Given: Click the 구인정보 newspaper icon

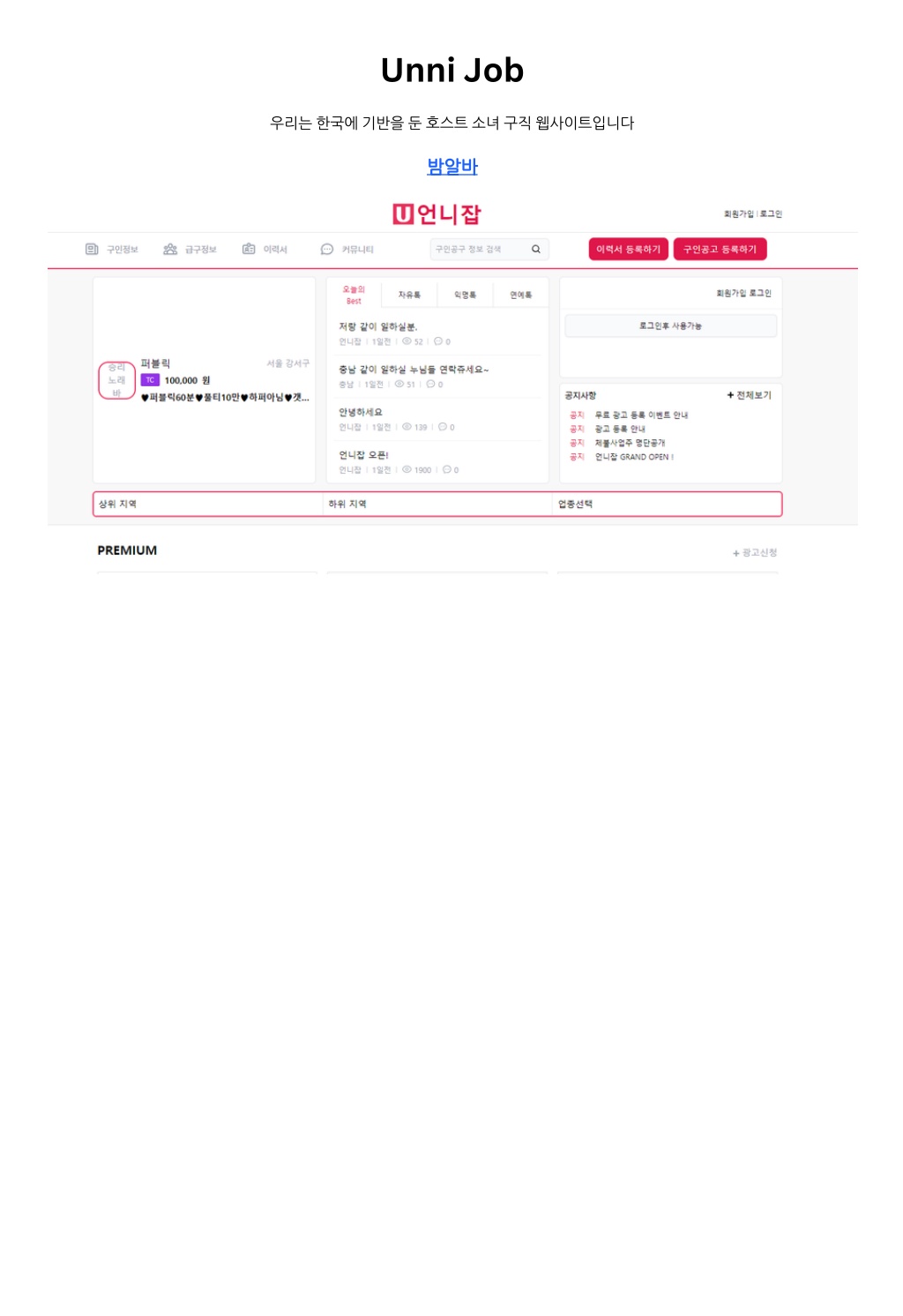Looking at the screenshot, I should pos(92,250).
